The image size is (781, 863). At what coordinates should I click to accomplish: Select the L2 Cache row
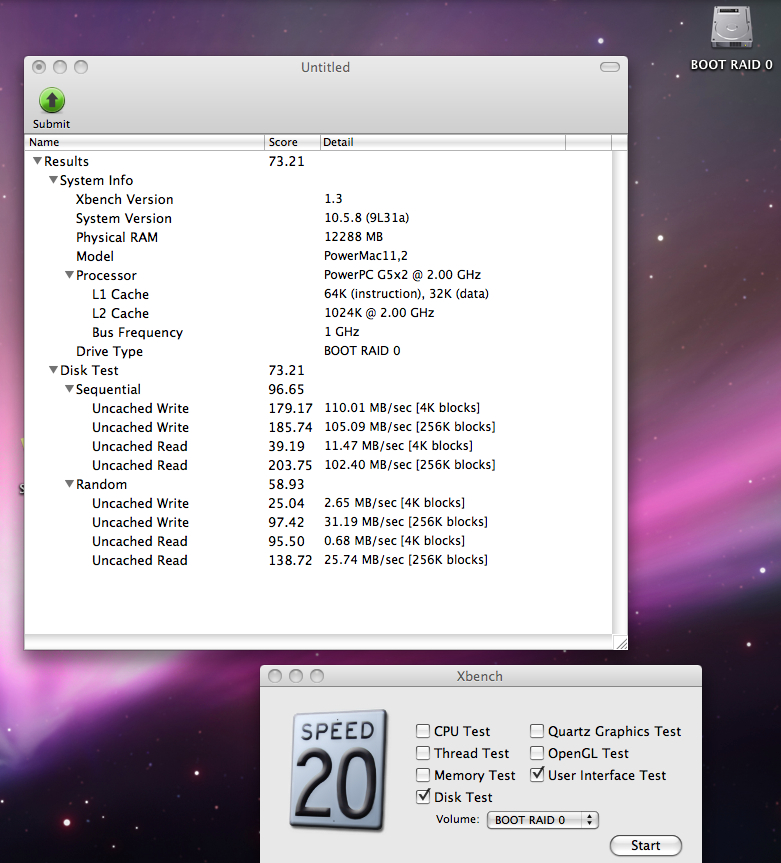(318, 313)
